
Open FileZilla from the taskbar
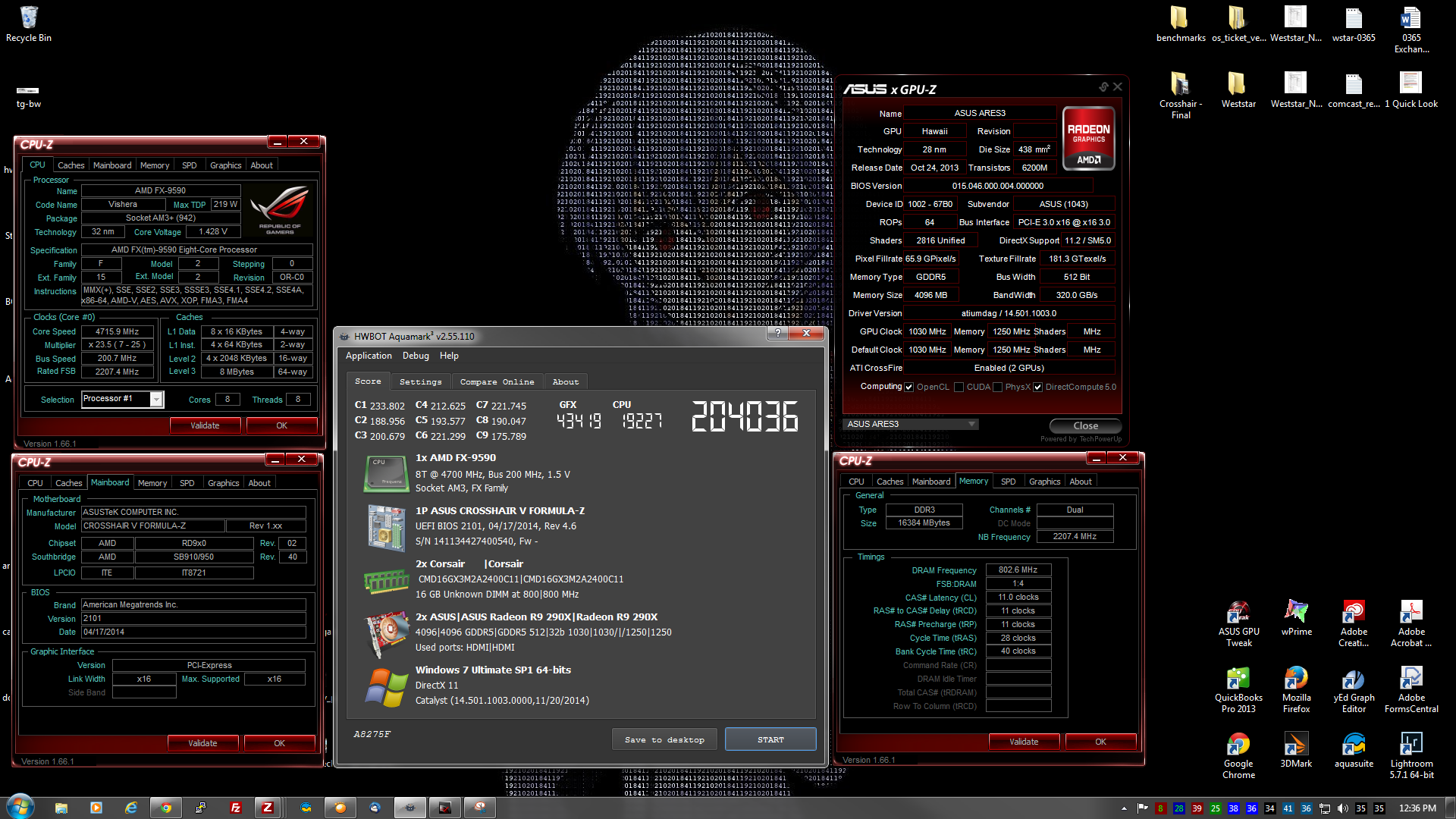[235, 808]
